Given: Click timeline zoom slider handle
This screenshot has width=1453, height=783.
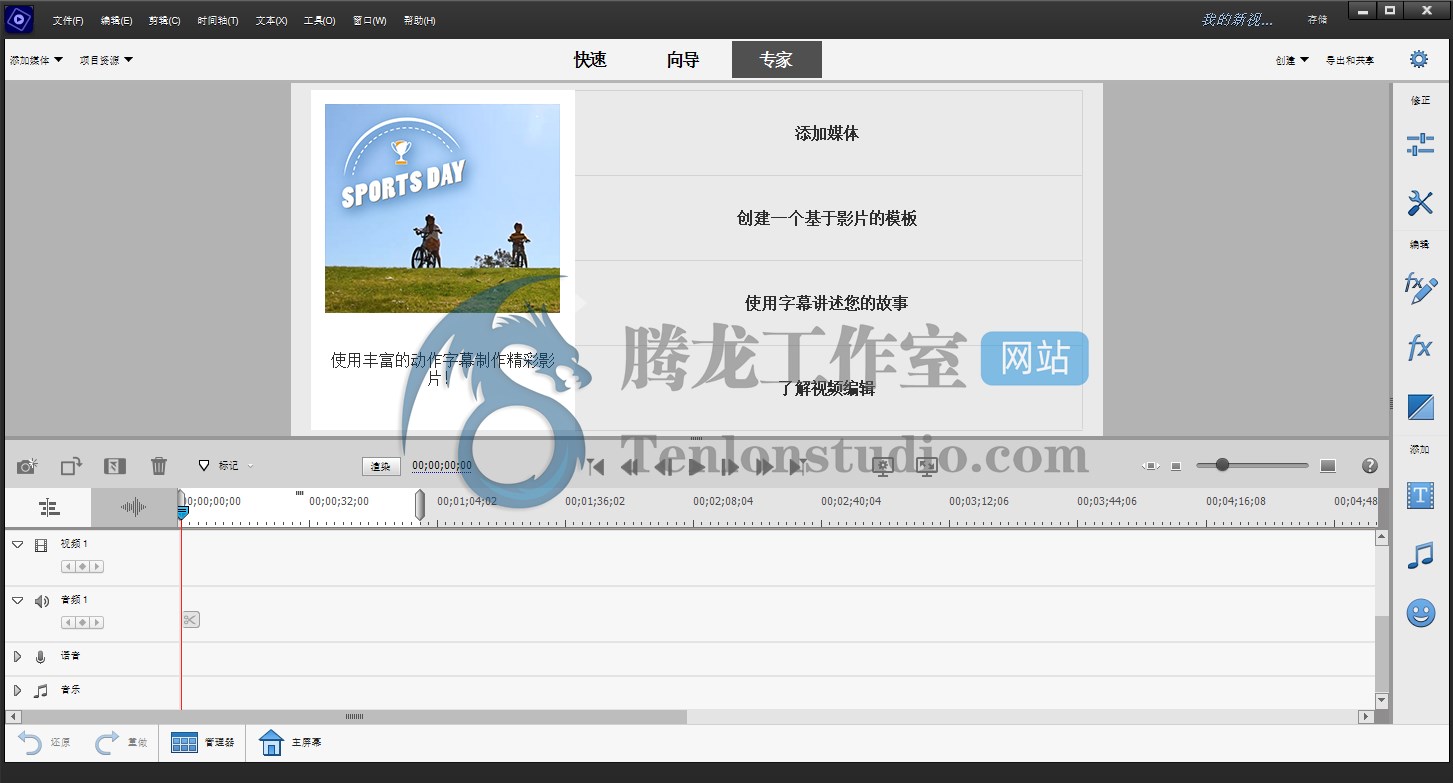Looking at the screenshot, I should pyautogui.click(x=1222, y=465).
